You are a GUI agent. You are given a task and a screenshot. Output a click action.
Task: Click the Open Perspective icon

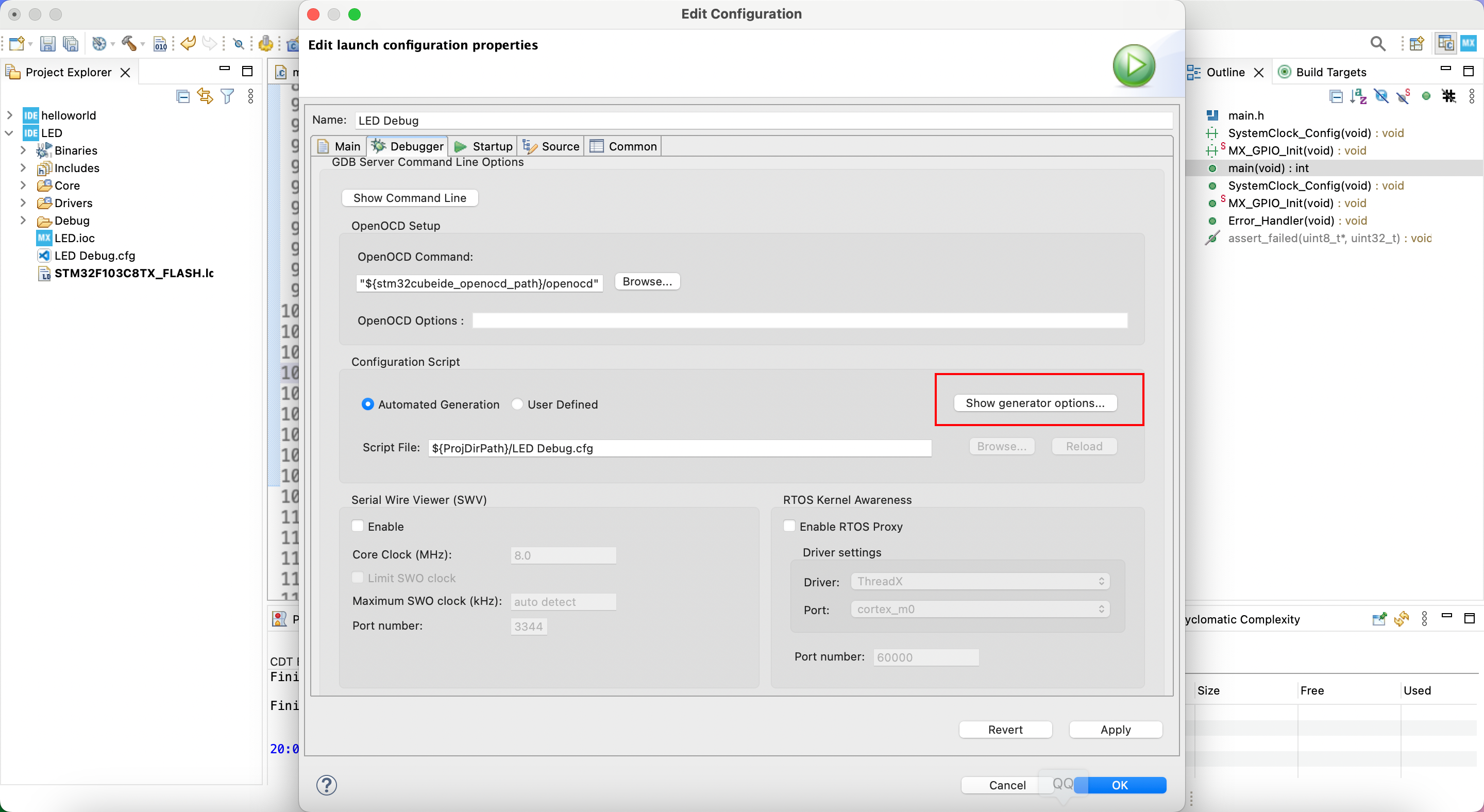click(1416, 43)
